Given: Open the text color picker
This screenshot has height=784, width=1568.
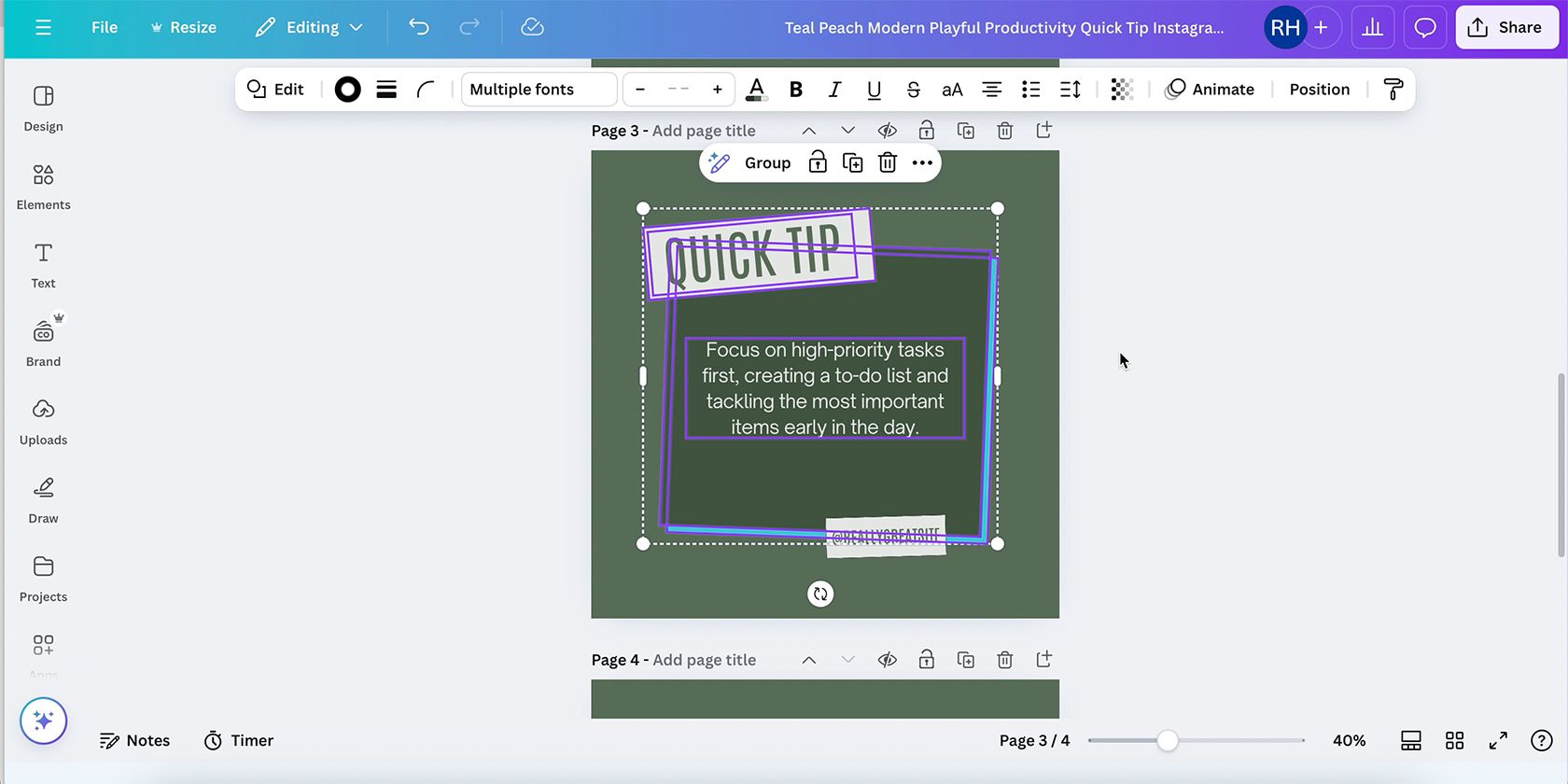Looking at the screenshot, I should click(756, 90).
